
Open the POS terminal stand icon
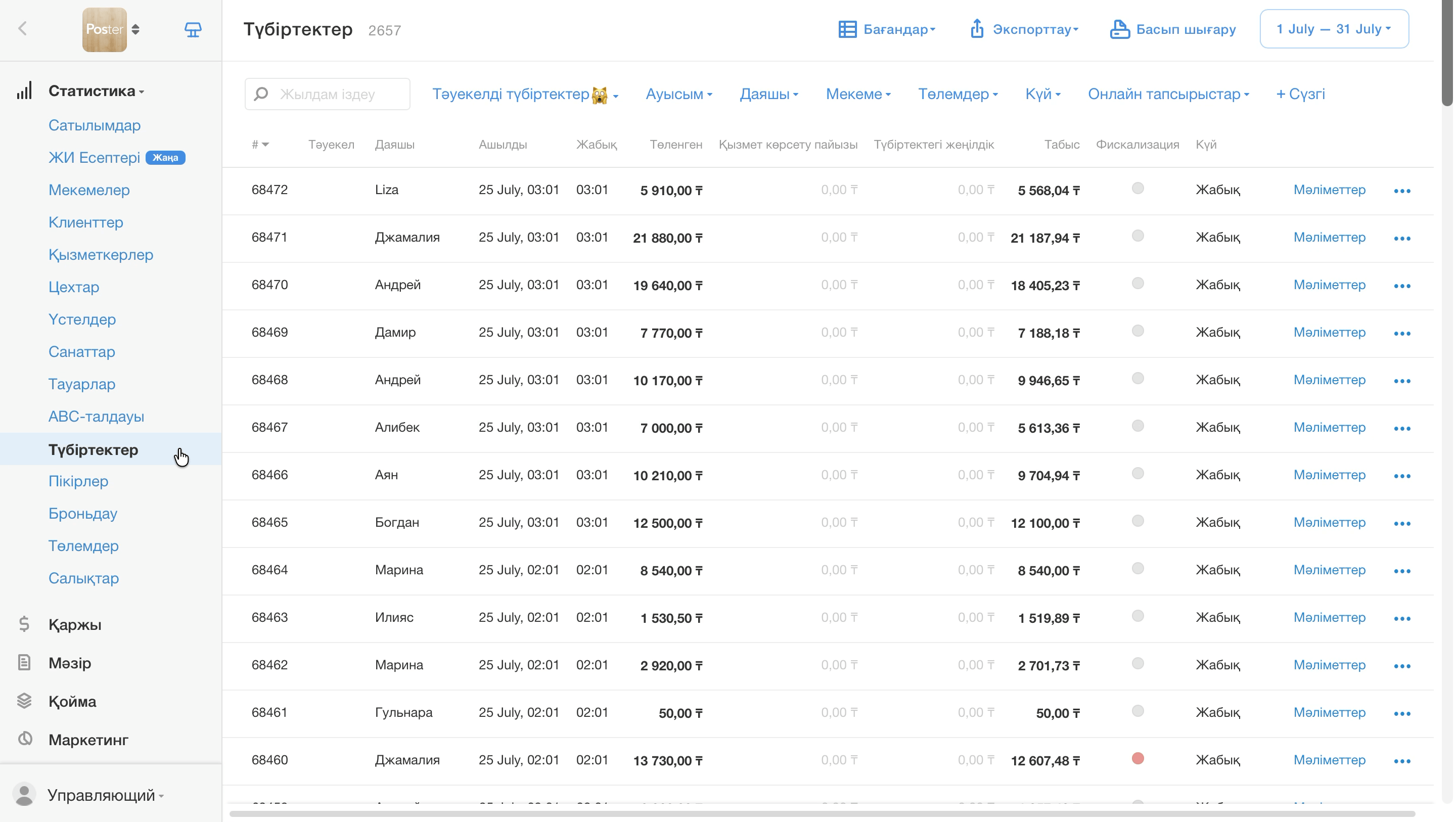click(x=193, y=29)
